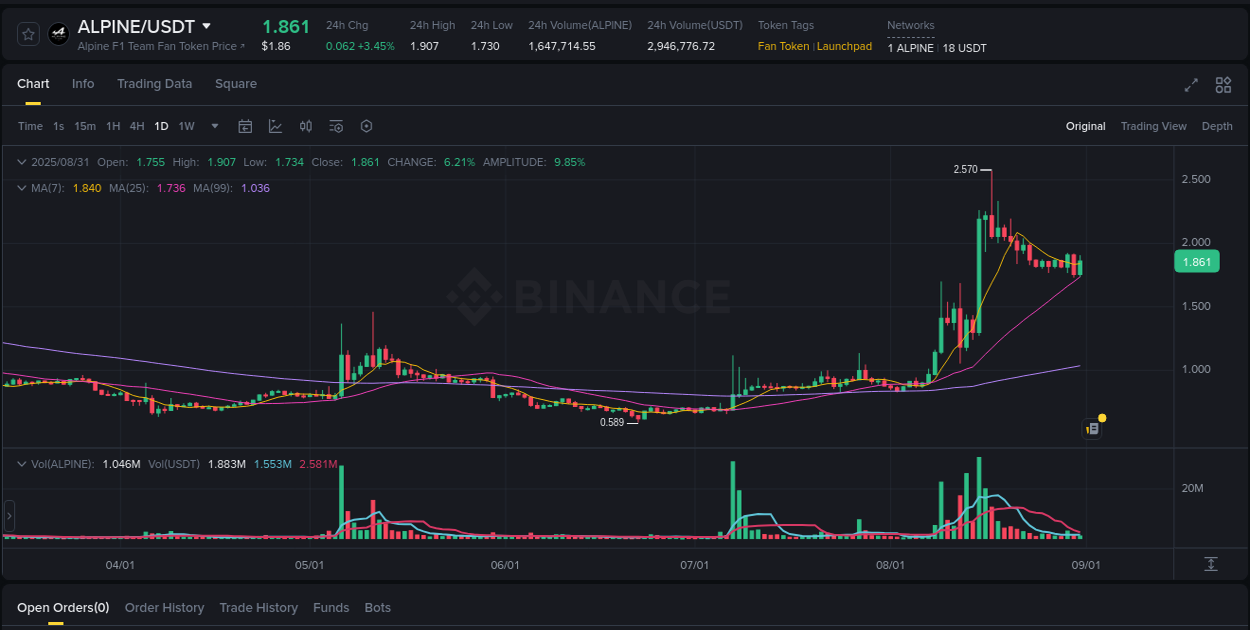Switch to the Trading Data tab
The image size is (1250, 630).
[154, 84]
